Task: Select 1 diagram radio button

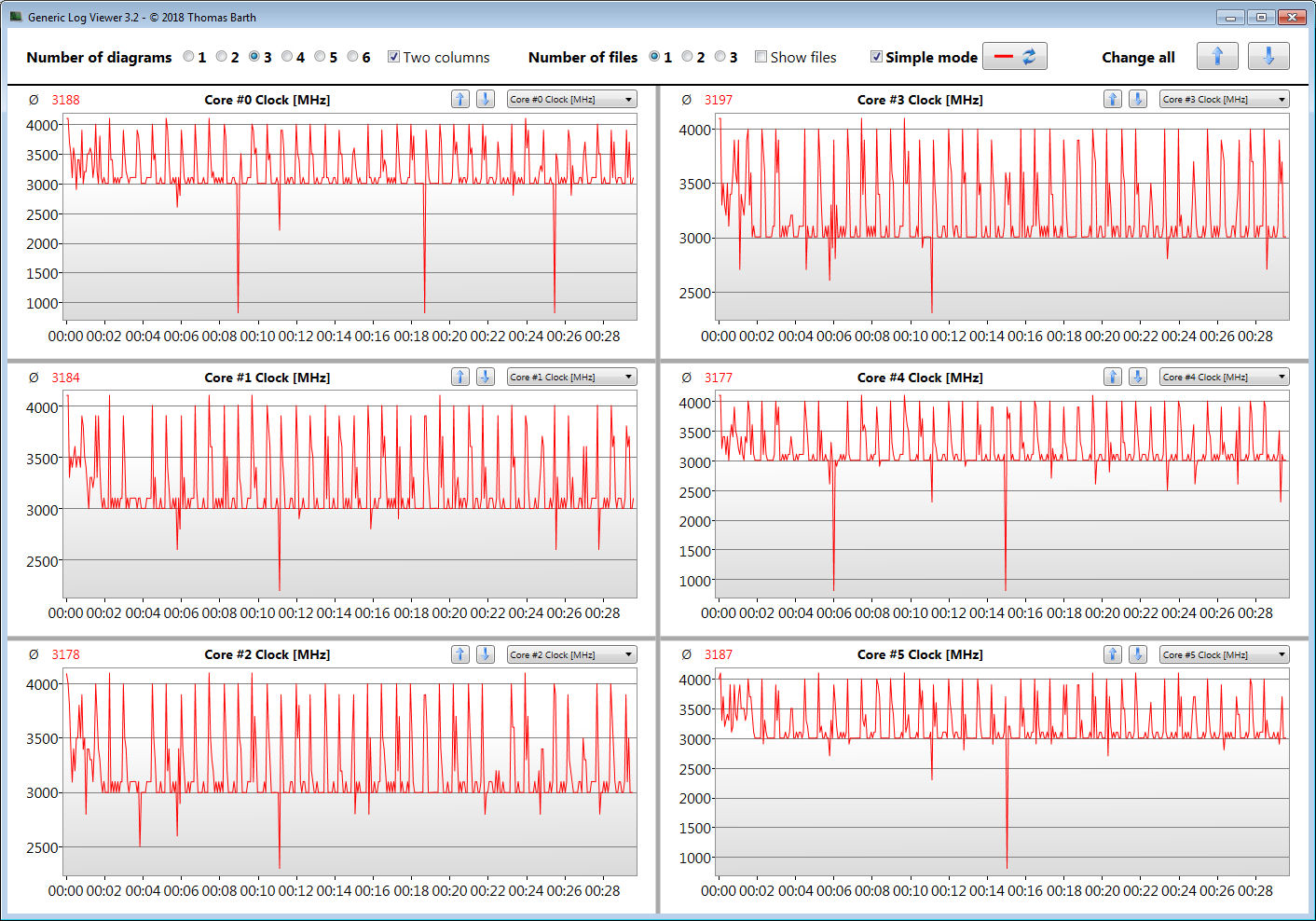Action: click(x=189, y=57)
